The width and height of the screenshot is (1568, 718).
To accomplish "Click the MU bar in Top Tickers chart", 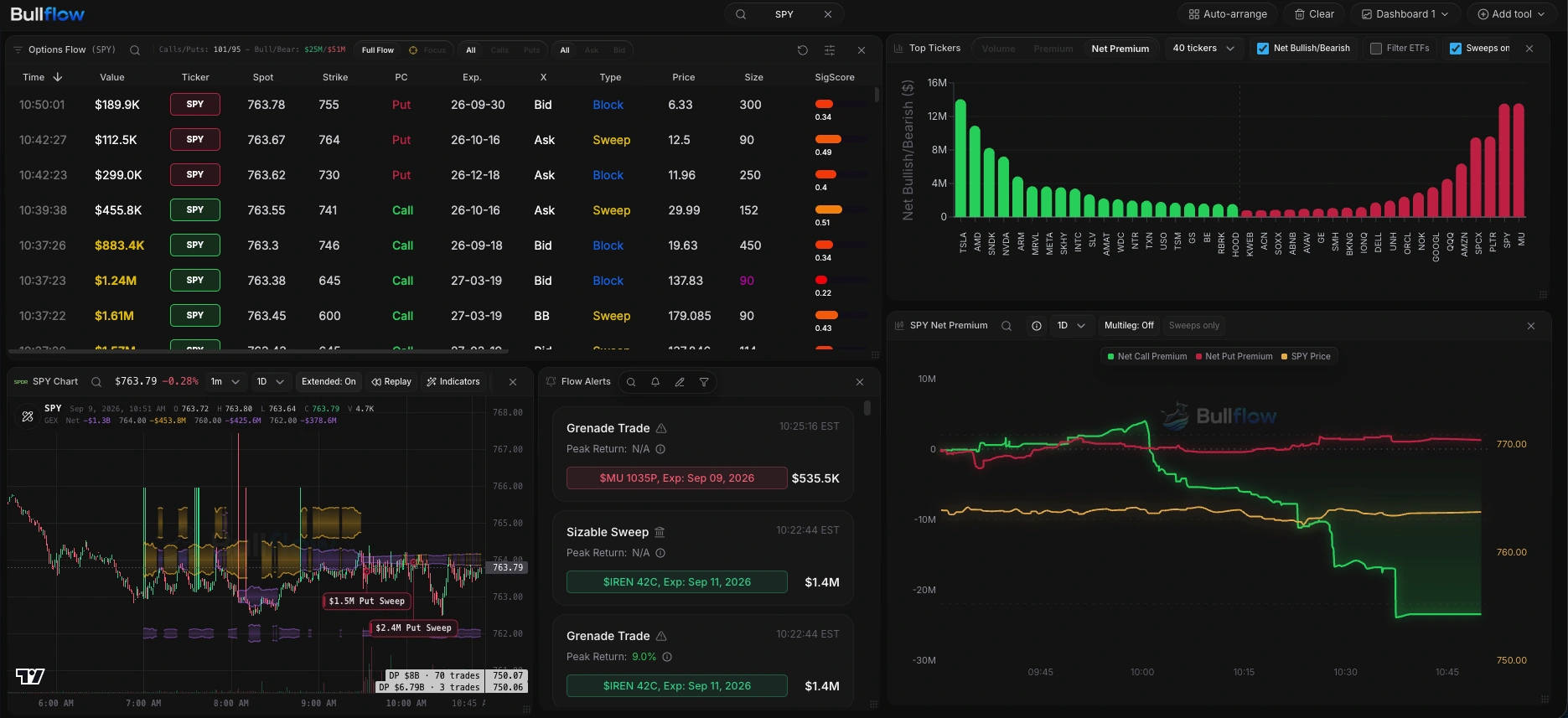I will (x=1519, y=160).
